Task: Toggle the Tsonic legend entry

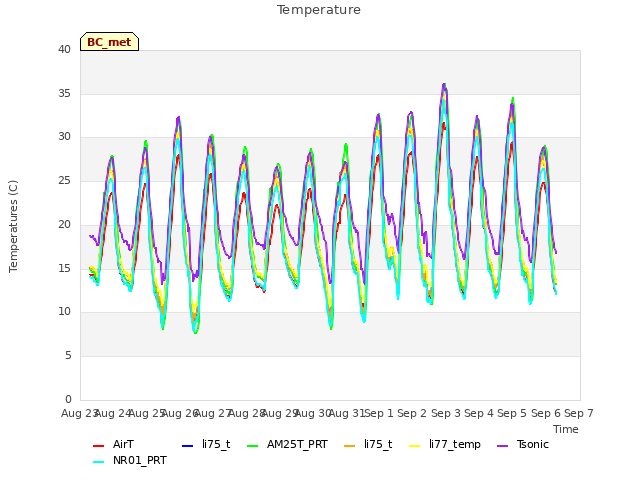Action: pos(523,444)
